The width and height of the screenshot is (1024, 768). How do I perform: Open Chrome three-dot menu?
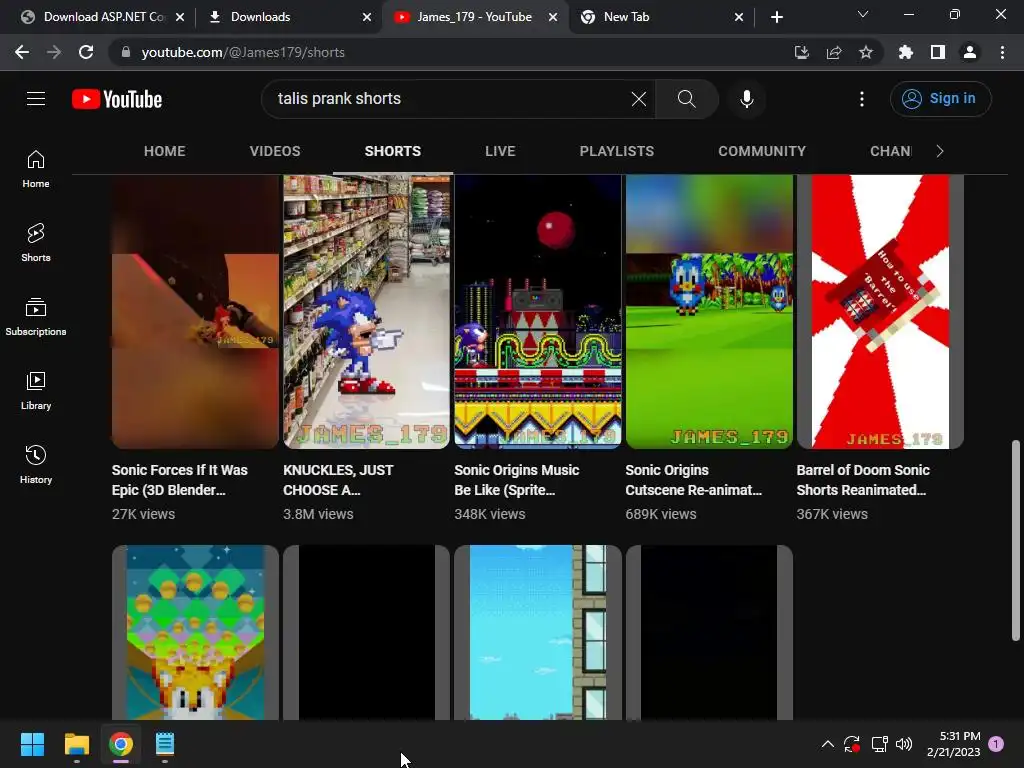click(x=1002, y=52)
